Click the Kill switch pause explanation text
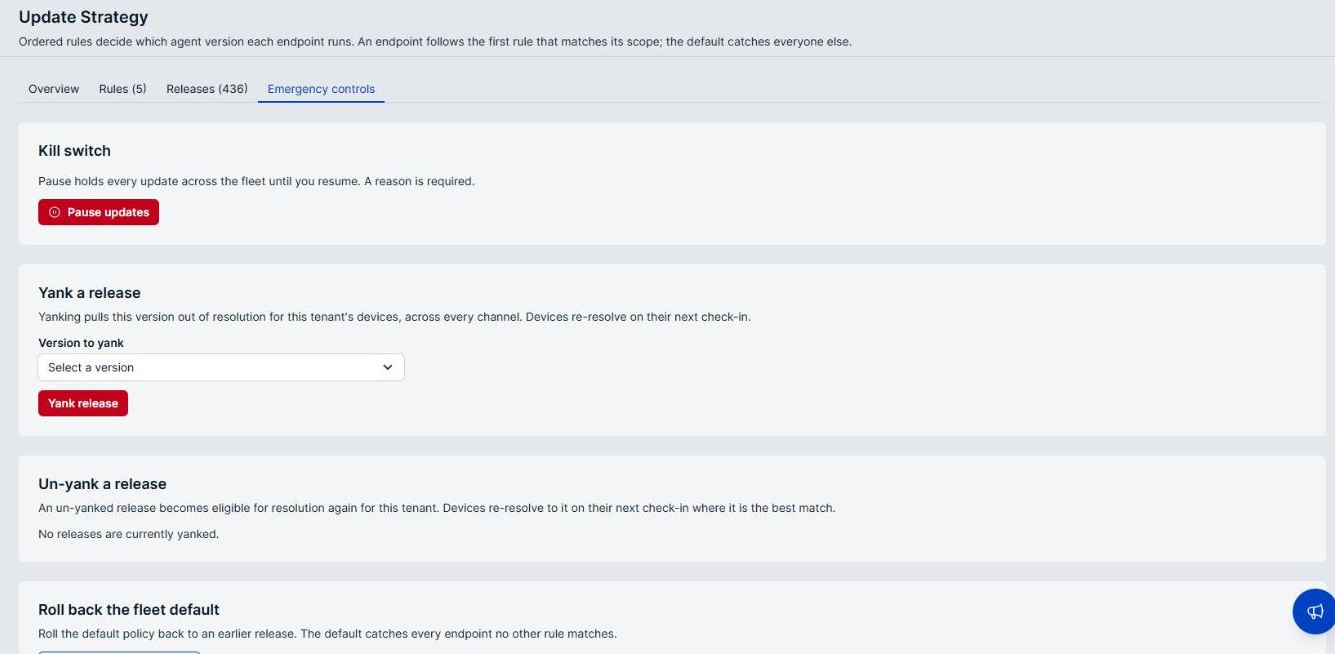The height and width of the screenshot is (654, 1335). click(x=256, y=181)
